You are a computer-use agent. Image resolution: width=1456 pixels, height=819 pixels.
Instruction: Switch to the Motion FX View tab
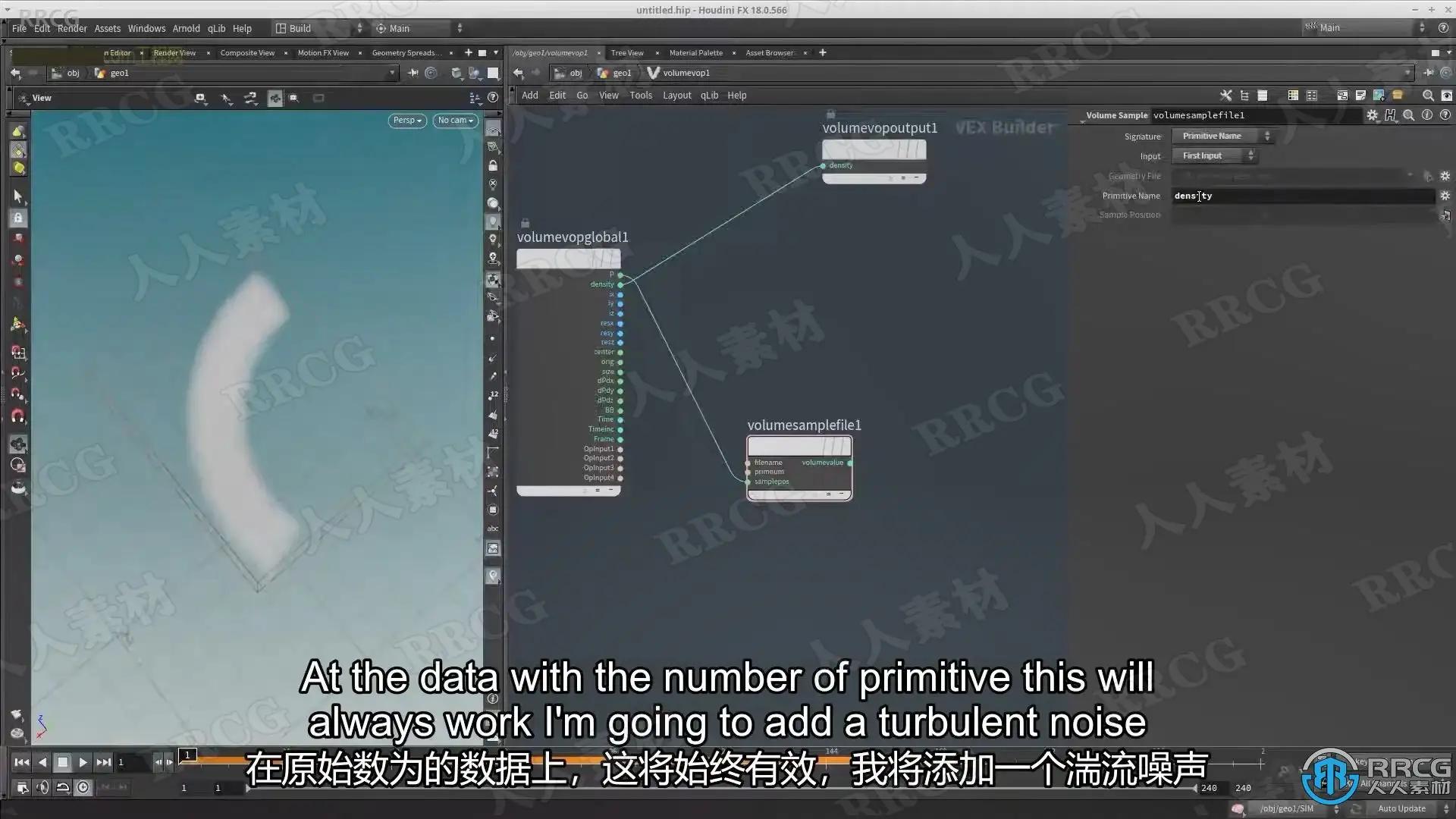point(323,53)
